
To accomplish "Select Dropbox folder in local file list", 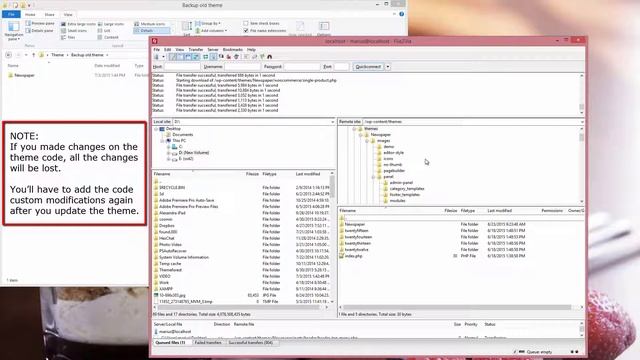I will (167, 226).
